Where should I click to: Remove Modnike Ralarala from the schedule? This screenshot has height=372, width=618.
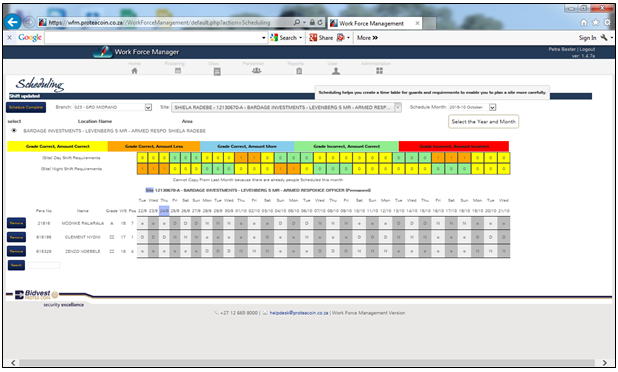pos(17,223)
